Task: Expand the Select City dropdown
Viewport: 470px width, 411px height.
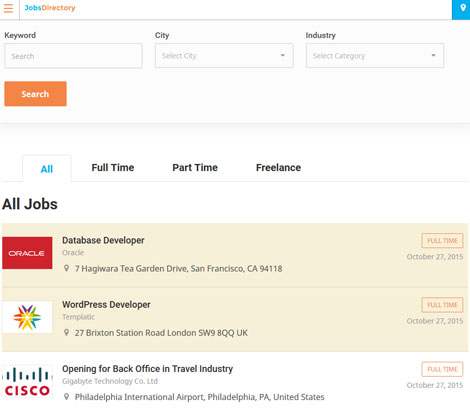Action: pos(224,56)
